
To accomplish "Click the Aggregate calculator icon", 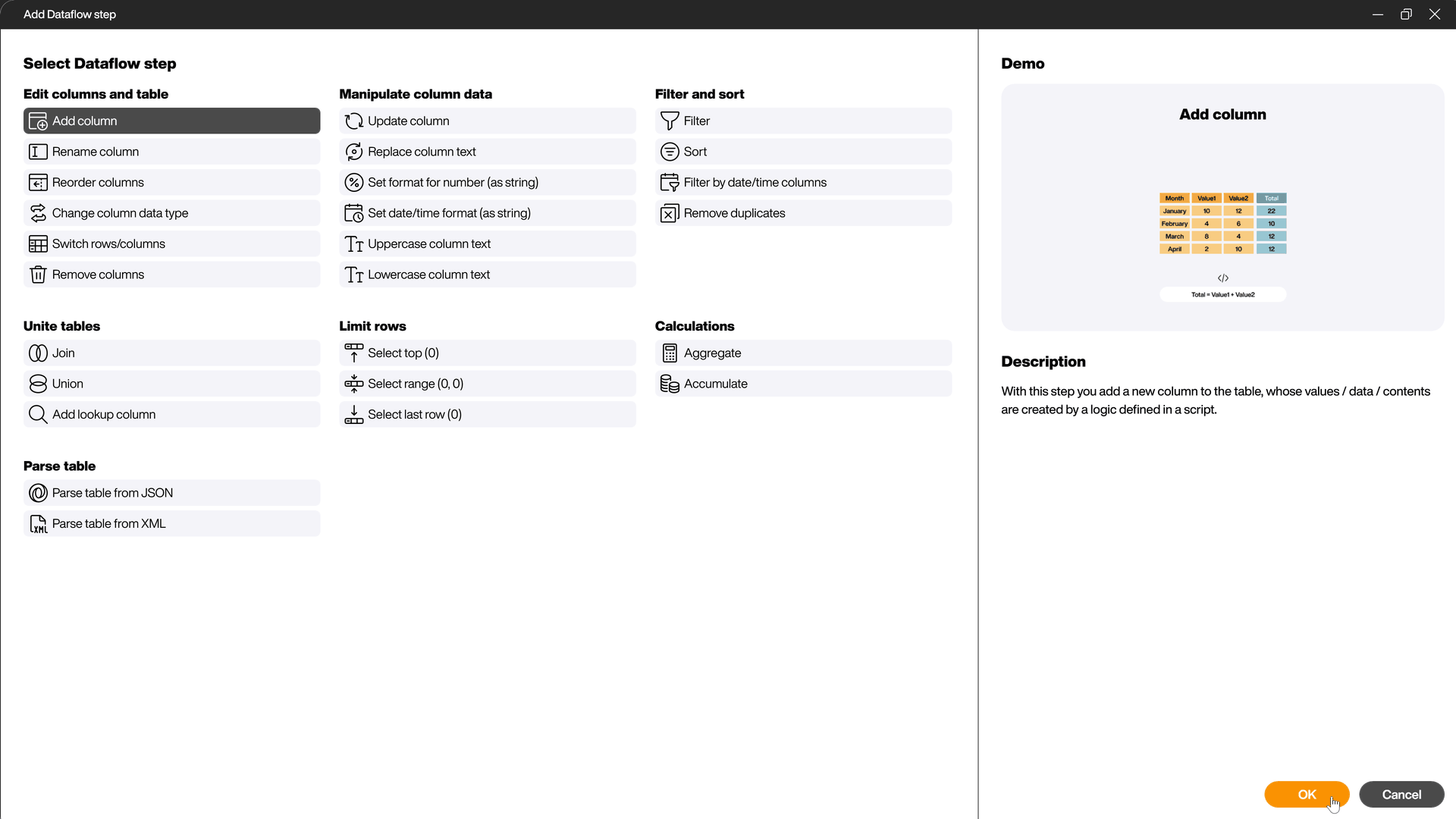I will point(670,353).
